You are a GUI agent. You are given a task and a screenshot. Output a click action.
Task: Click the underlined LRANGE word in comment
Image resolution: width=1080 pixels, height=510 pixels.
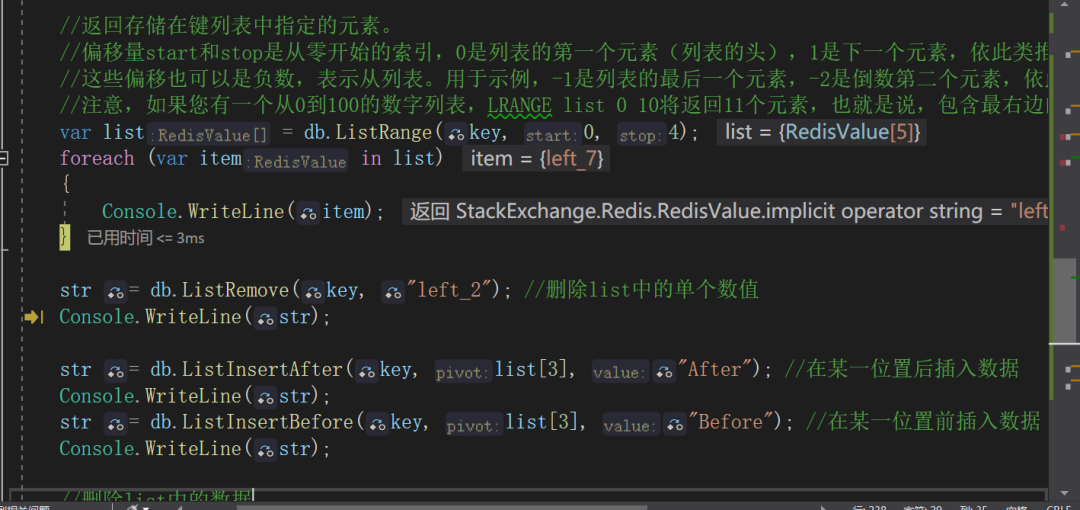click(x=520, y=105)
